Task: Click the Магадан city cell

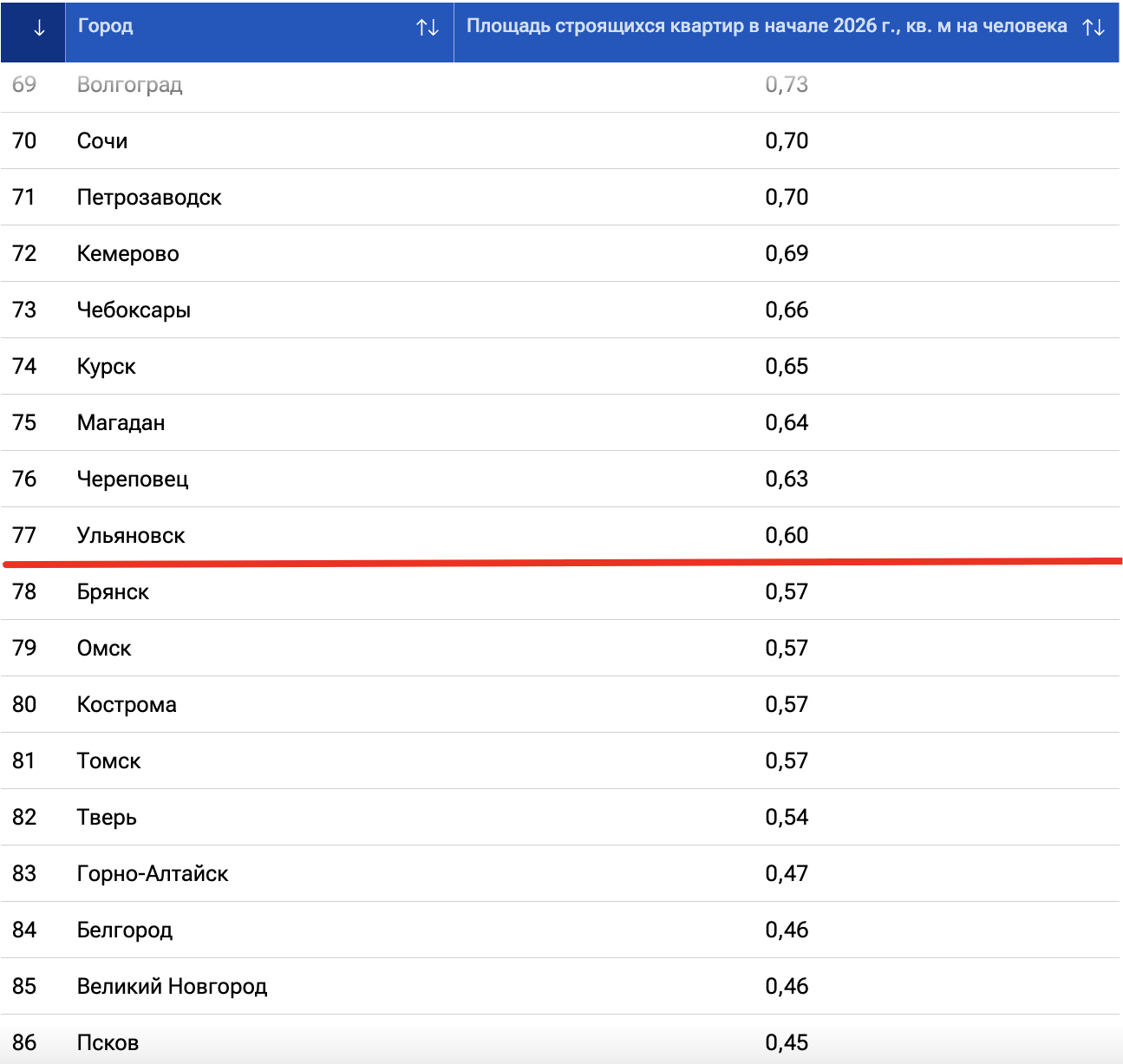Action: point(121,422)
